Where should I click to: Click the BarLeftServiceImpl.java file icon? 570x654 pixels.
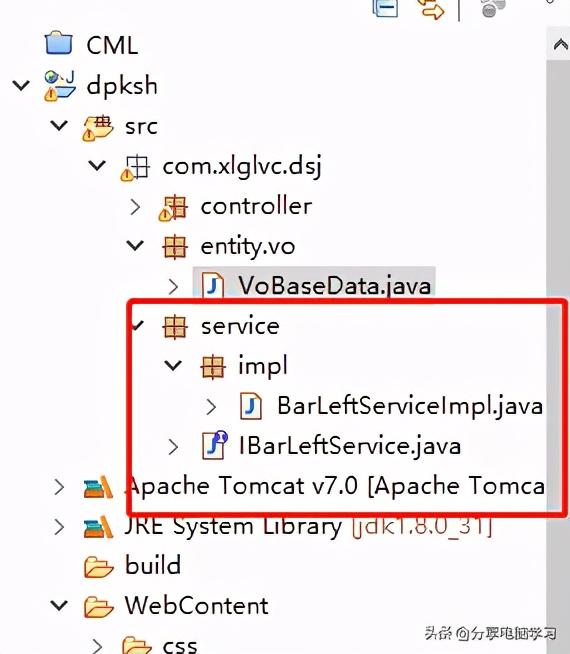click(x=251, y=406)
